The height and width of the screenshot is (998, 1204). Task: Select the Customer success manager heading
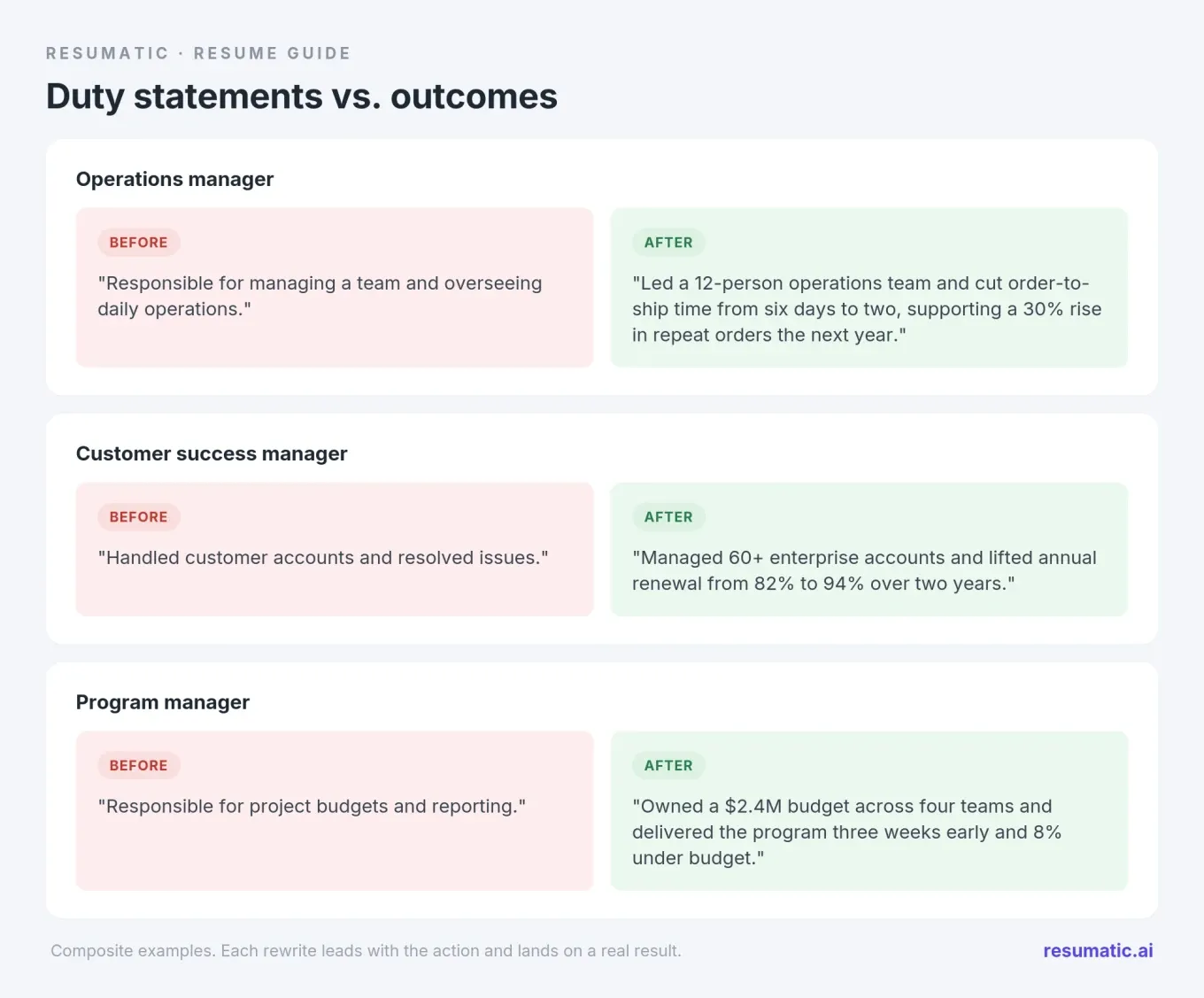click(212, 453)
